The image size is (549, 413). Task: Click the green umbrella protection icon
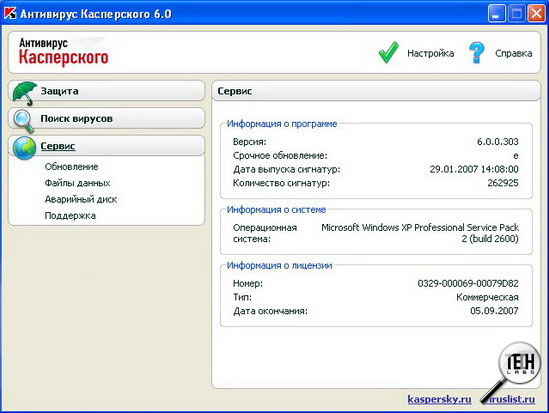[x=25, y=93]
